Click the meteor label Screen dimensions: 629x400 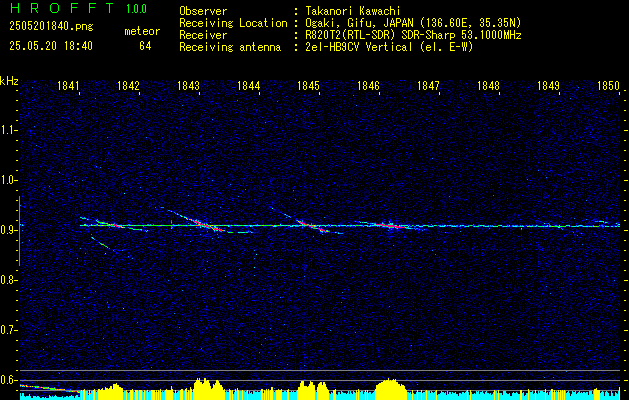click(142, 31)
